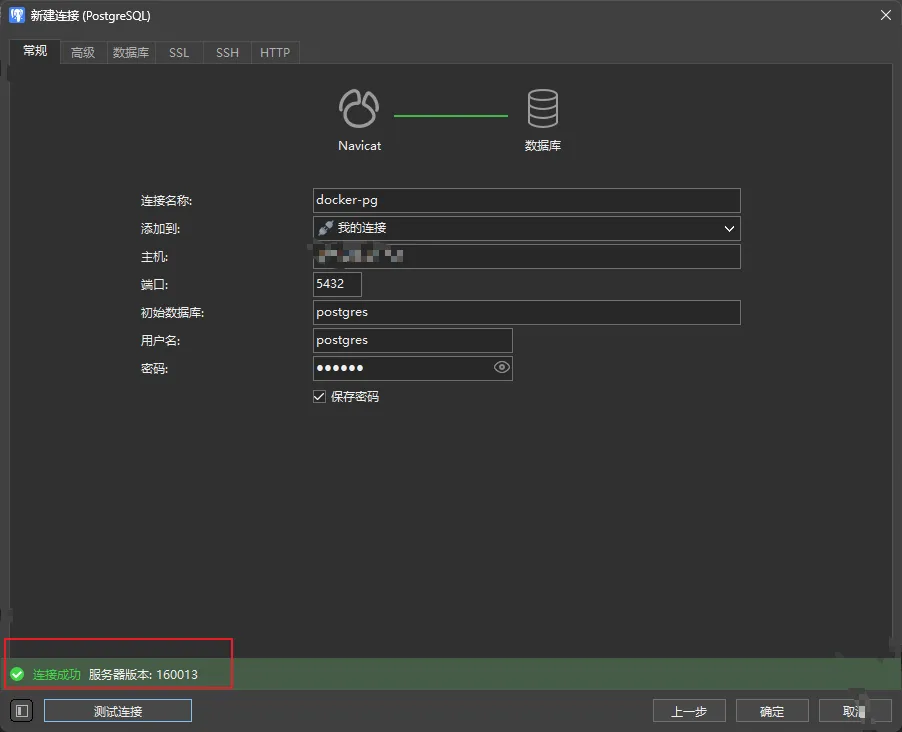The width and height of the screenshot is (902, 732).
Task: Open the HTTP tab
Action: 275,53
